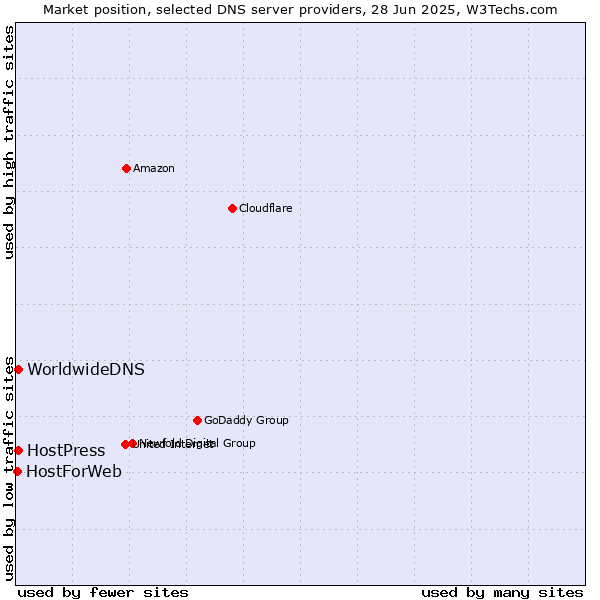
Task: Click the 'Cloudflare' label text
Action: [x=266, y=208]
